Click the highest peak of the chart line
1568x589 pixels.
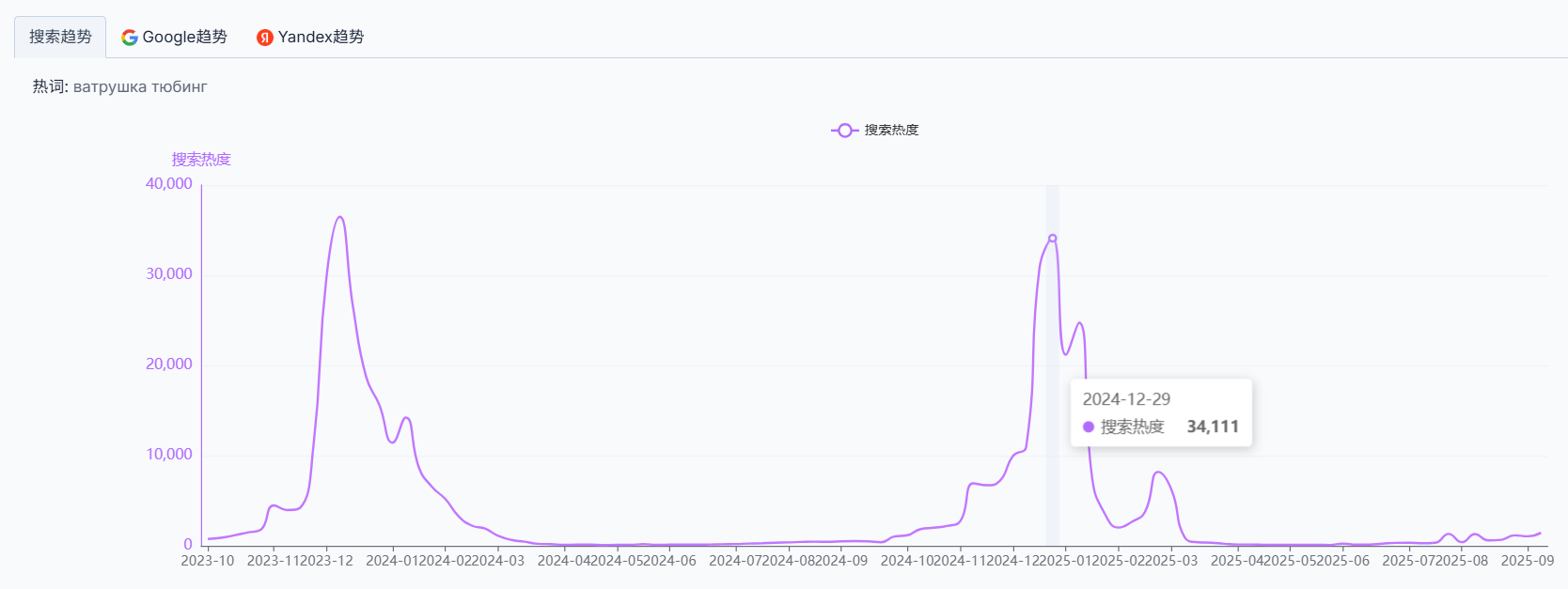340,217
